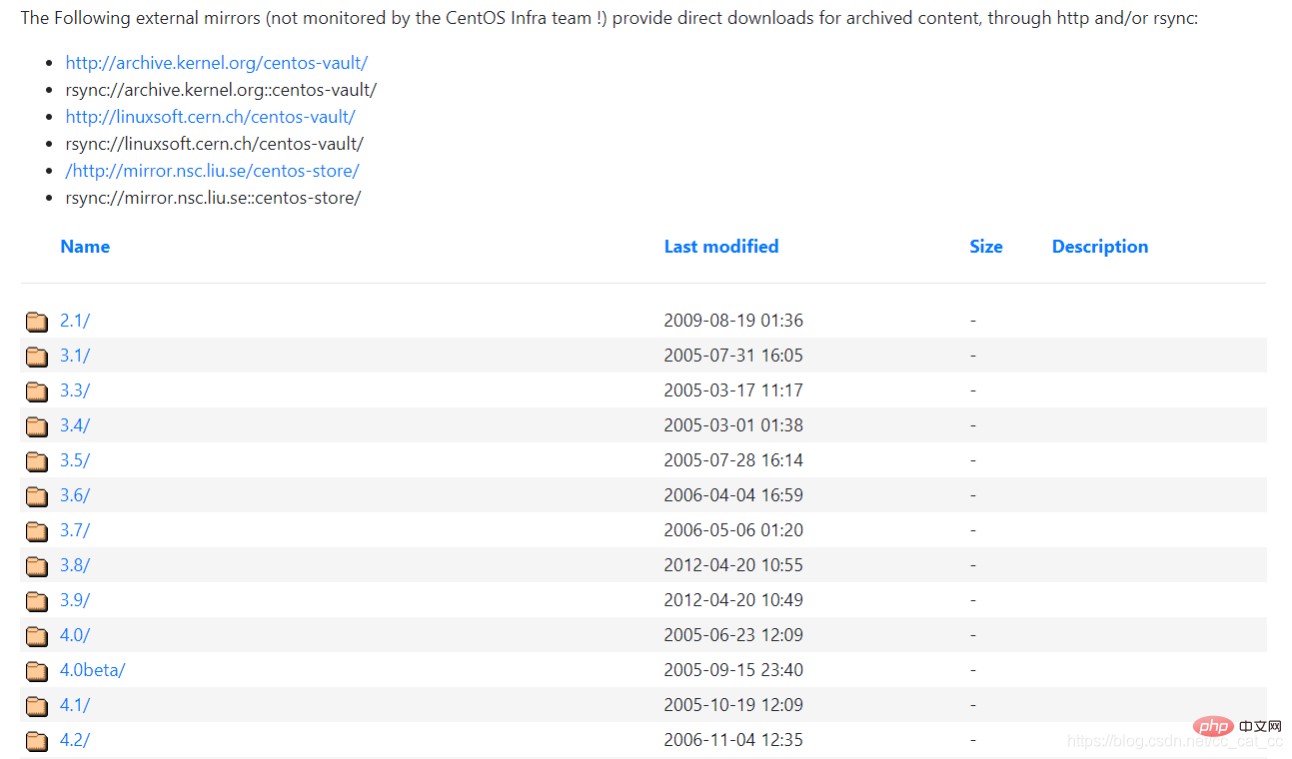Open linuxsoft.cern.ch centos-vault http link
The image size is (1292, 759).
(x=211, y=117)
